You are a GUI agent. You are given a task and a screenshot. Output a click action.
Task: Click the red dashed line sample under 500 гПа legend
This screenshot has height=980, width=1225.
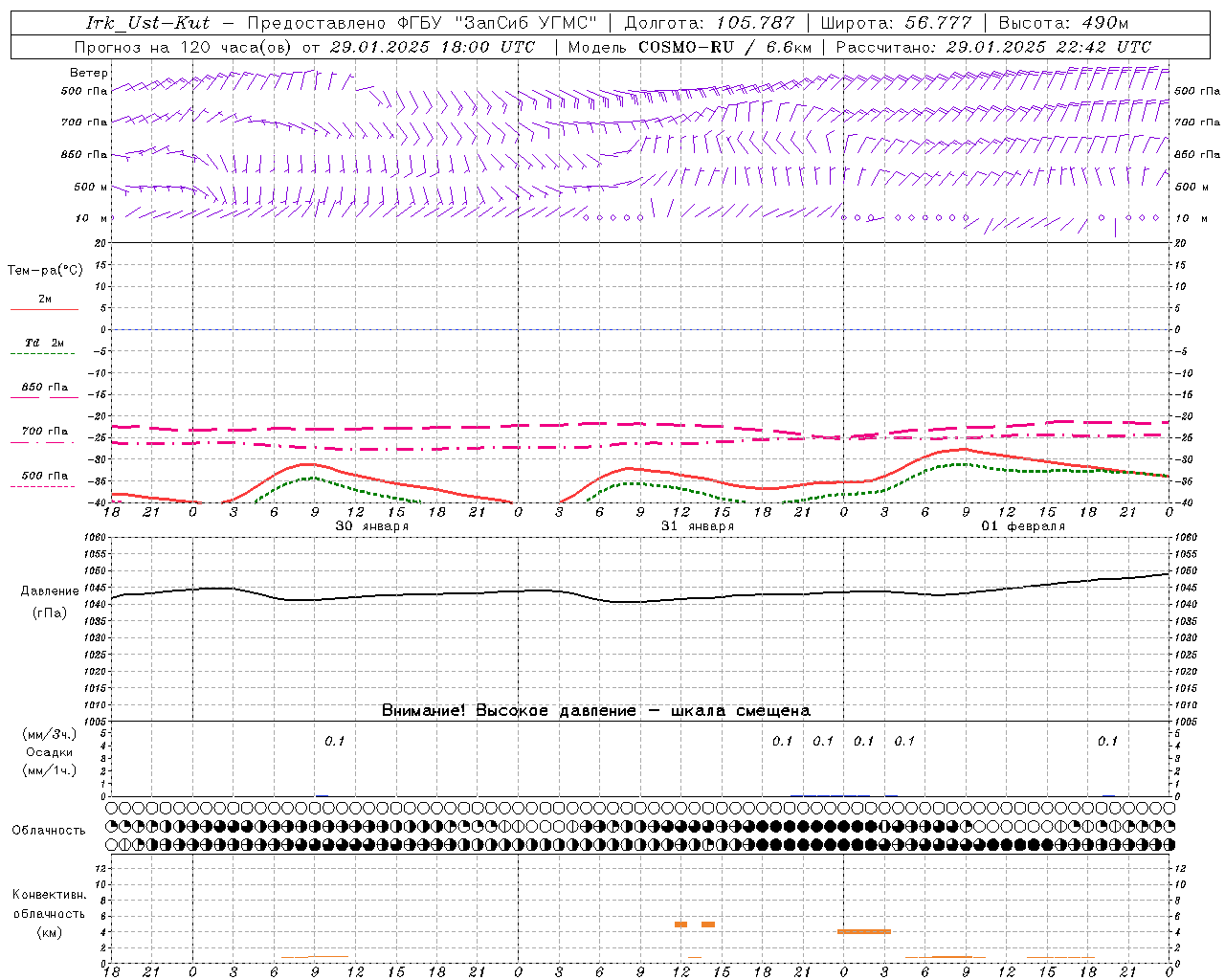pyautogui.click(x=42, y=487)
